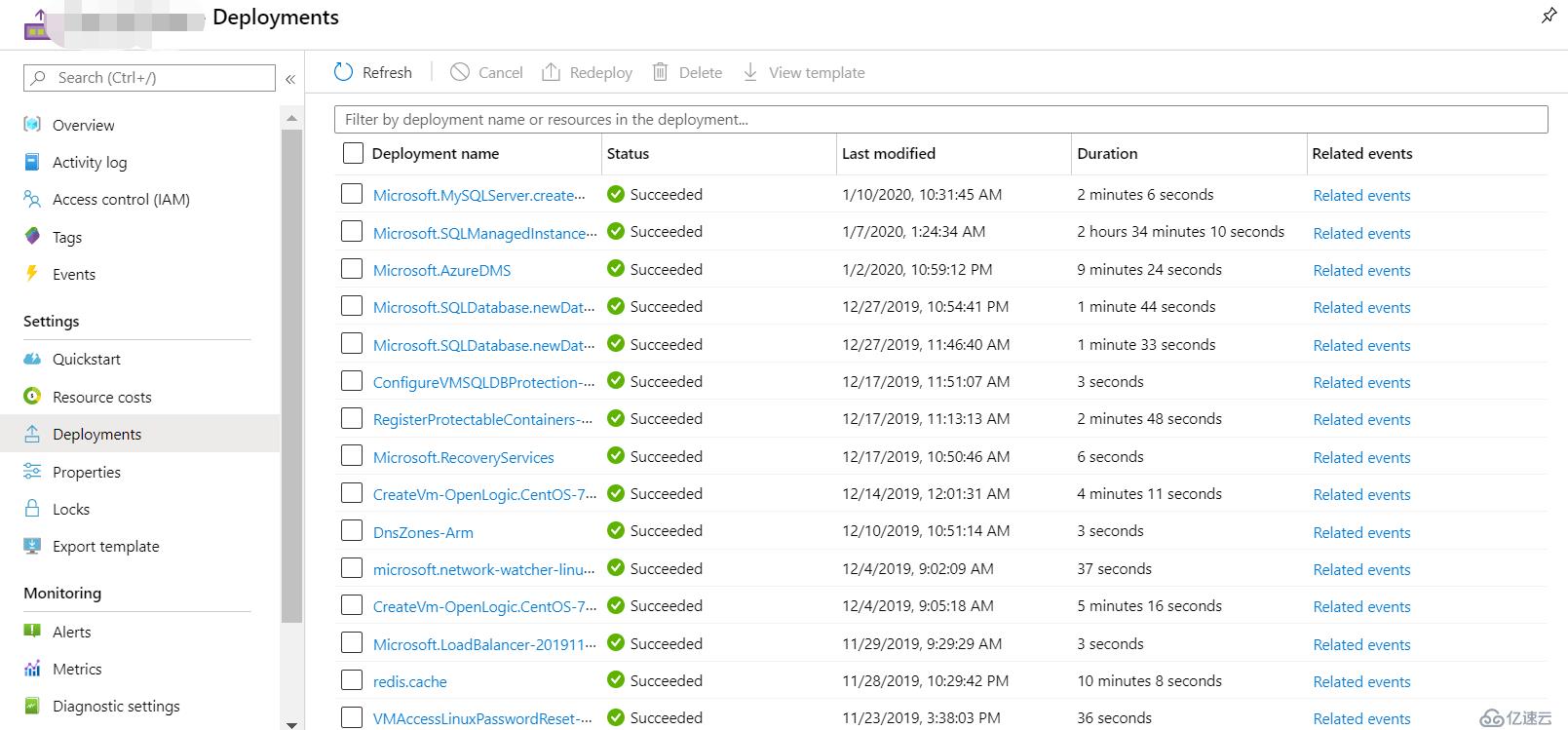
Task: Check the Microsoft.SQLManagedInstance deployment checkbox
Action: pyautogui.click(x=352, y=232)
